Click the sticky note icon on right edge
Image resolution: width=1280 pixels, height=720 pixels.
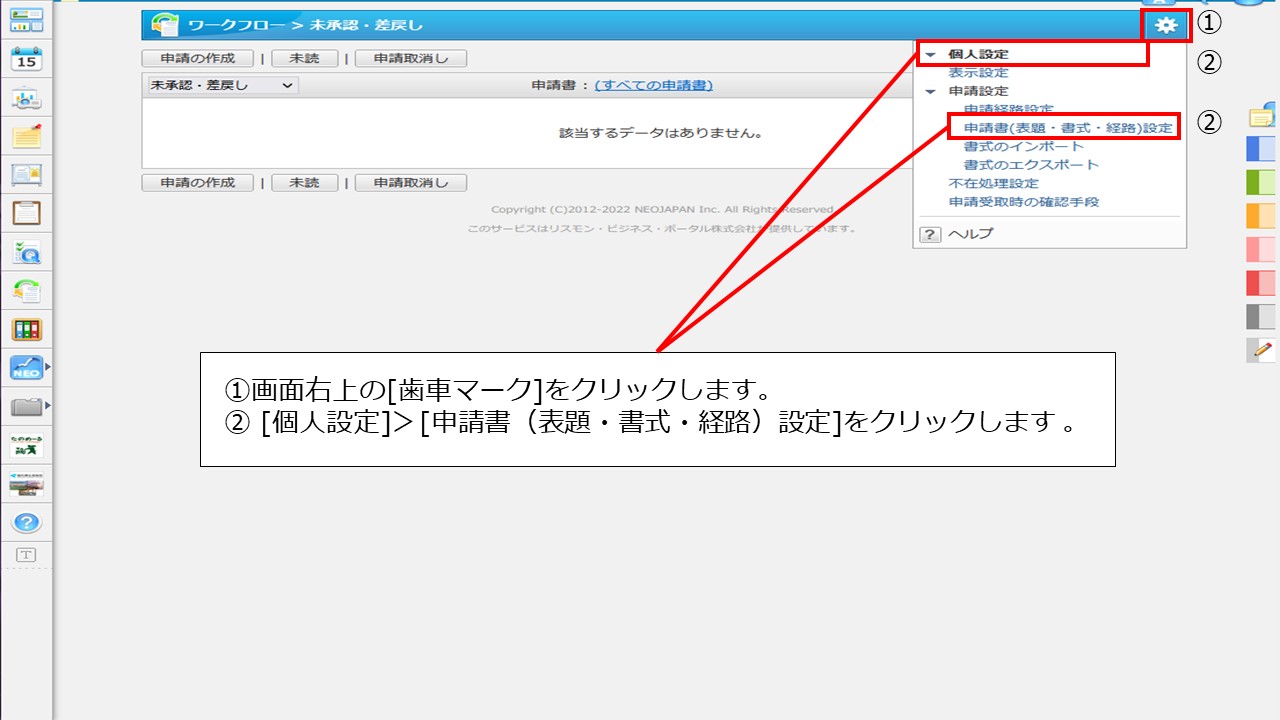[x=1264, y=116]
